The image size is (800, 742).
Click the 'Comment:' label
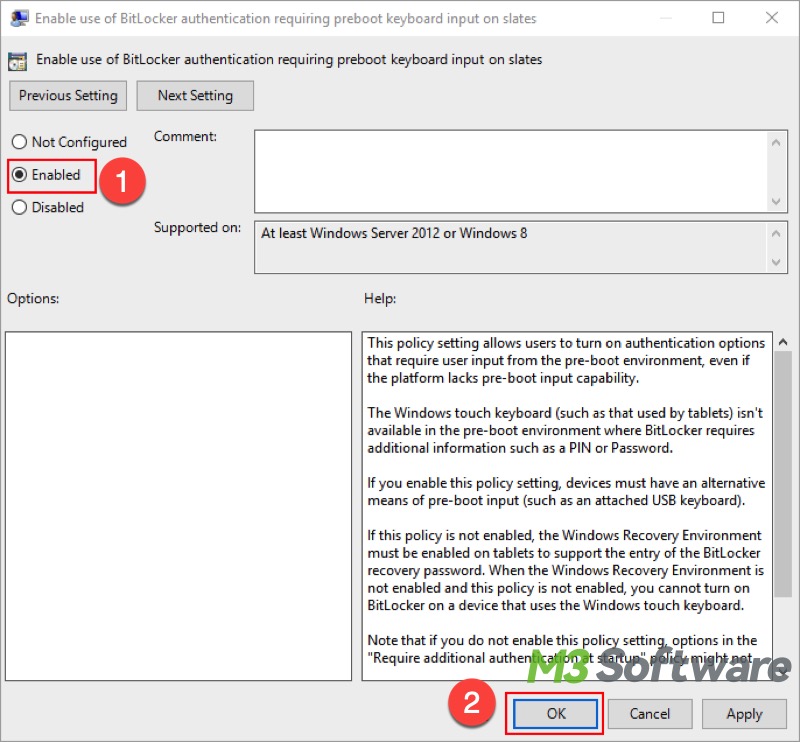(185, 136)
